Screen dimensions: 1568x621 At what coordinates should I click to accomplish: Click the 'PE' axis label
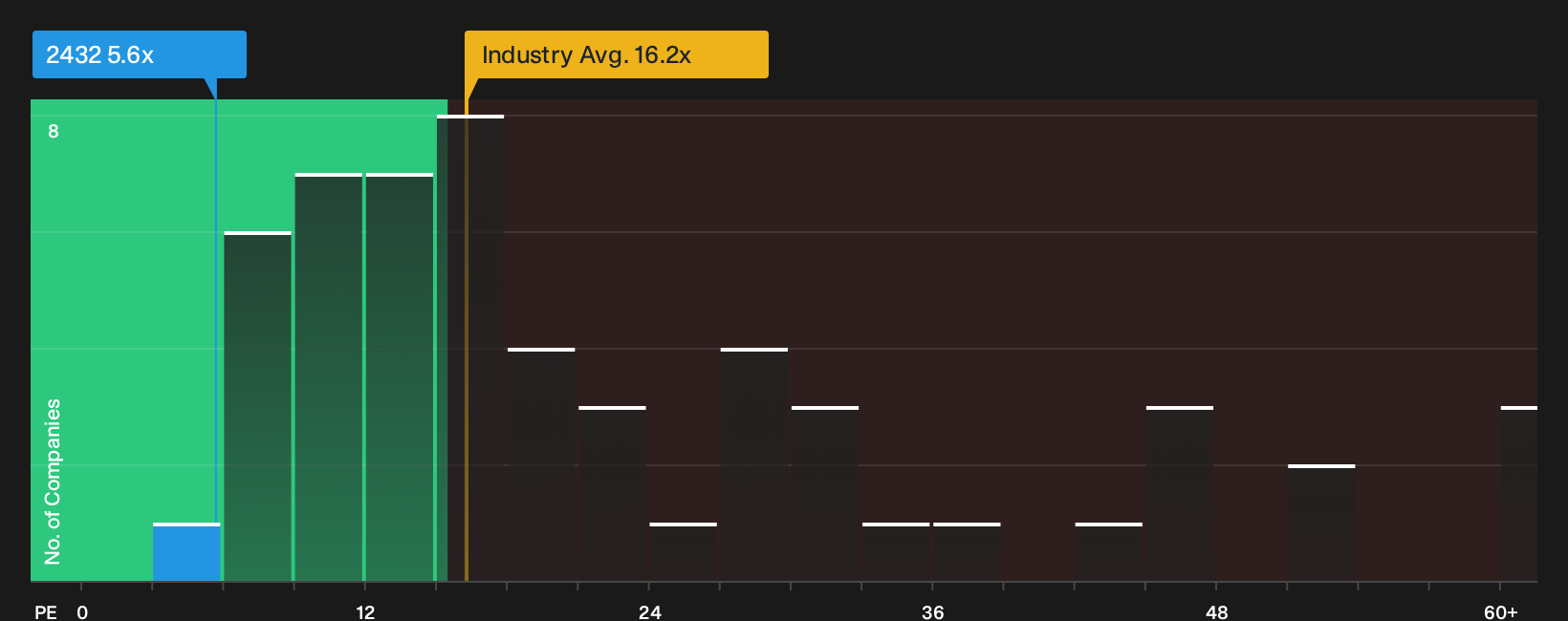click(46, 612)
